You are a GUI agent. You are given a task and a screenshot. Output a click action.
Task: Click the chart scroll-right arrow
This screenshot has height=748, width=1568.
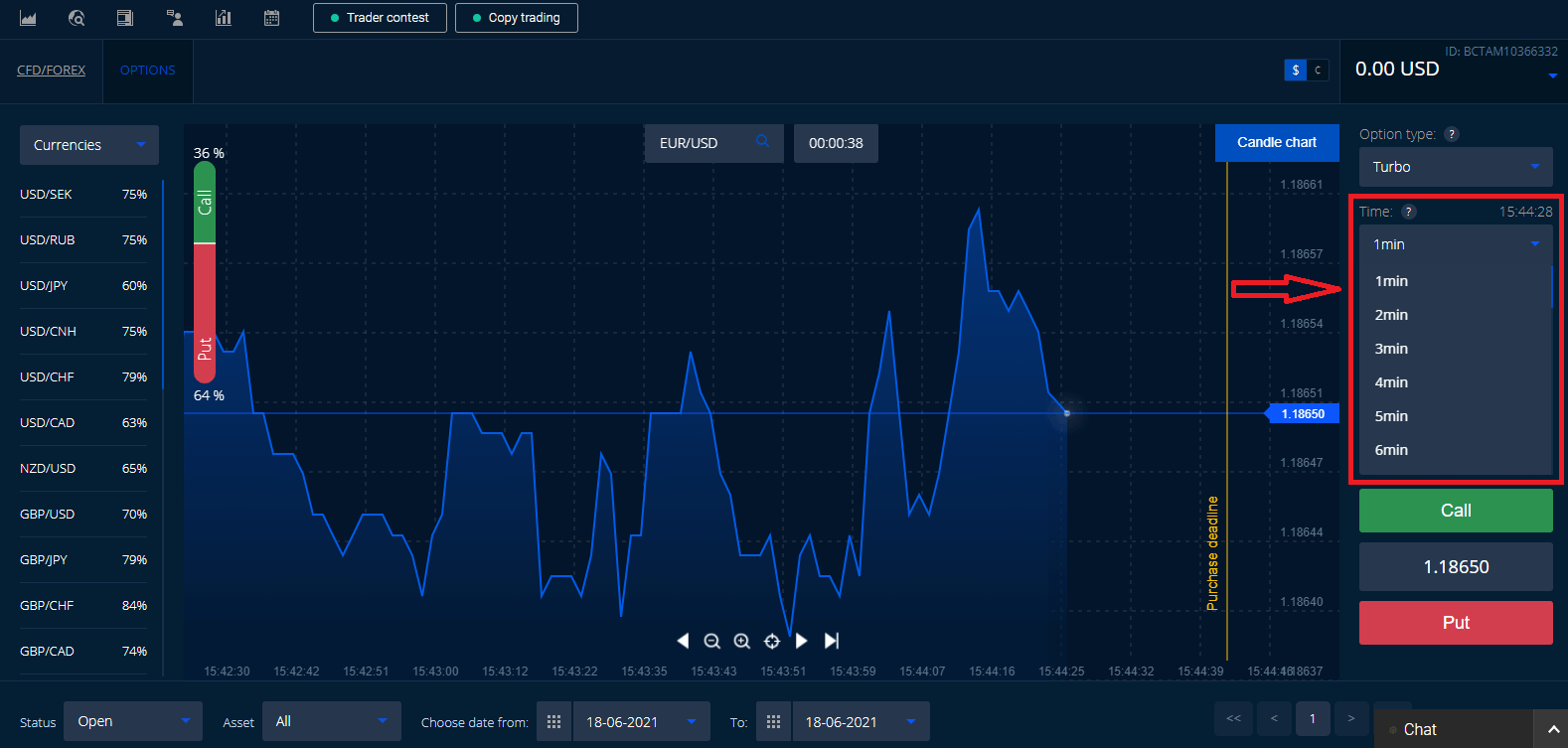(802, 641)
